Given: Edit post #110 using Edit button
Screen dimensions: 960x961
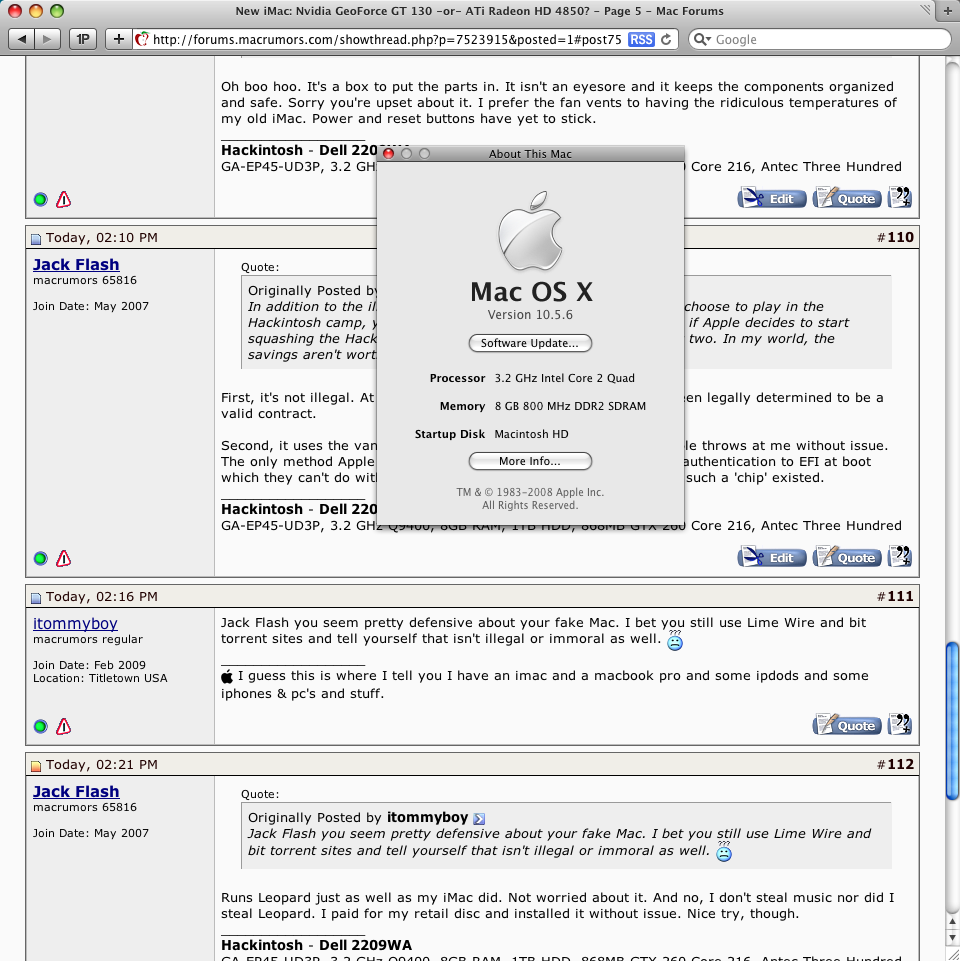Looking at the screenshot, I should [772, 558].
